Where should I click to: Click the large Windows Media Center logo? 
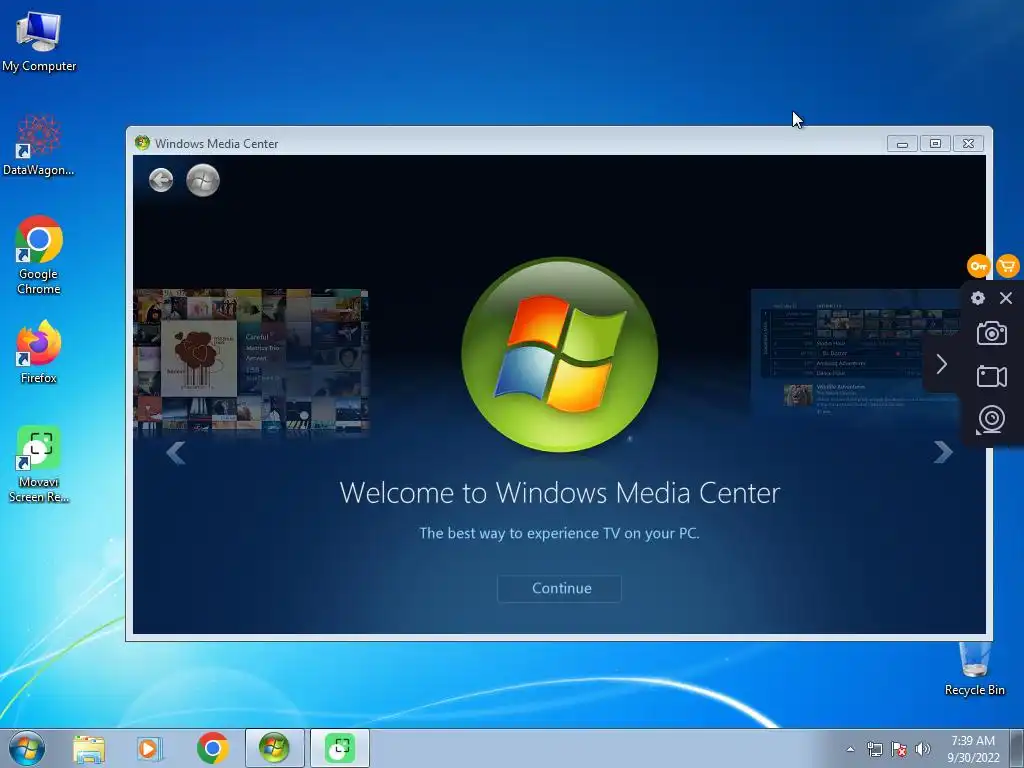[560, 355]
